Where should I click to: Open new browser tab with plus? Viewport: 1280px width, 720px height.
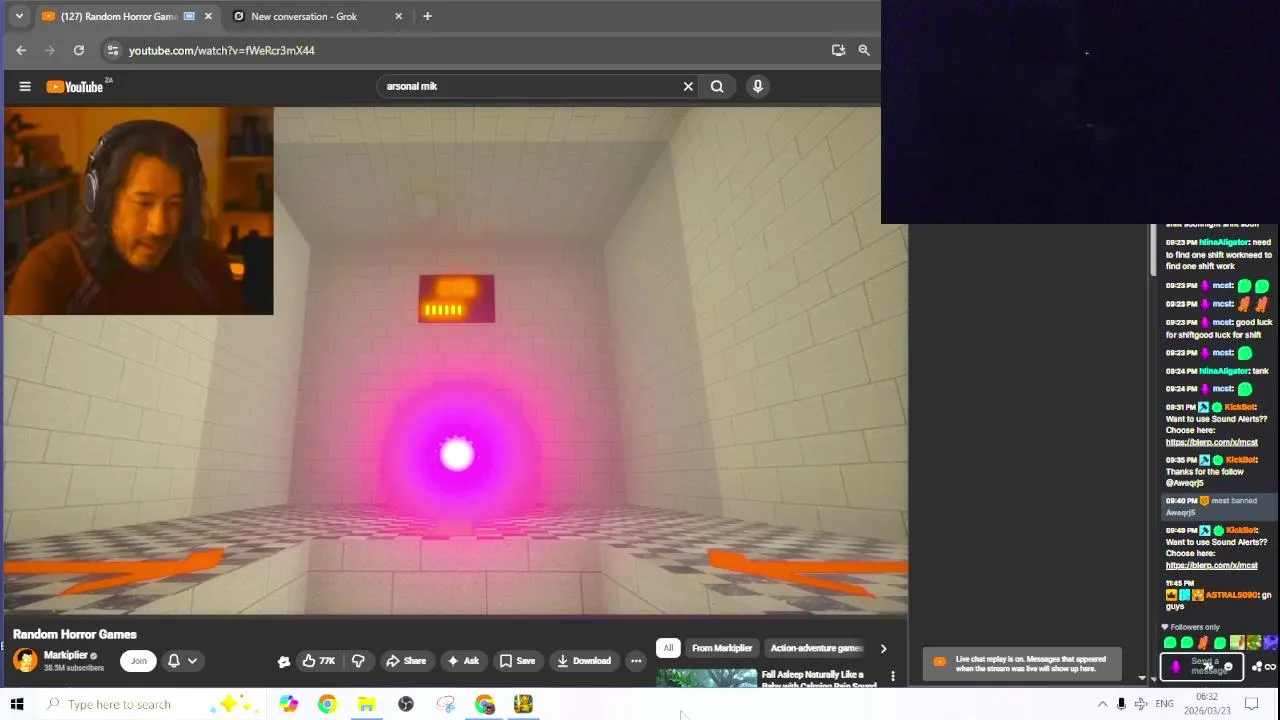coord(427,16)
